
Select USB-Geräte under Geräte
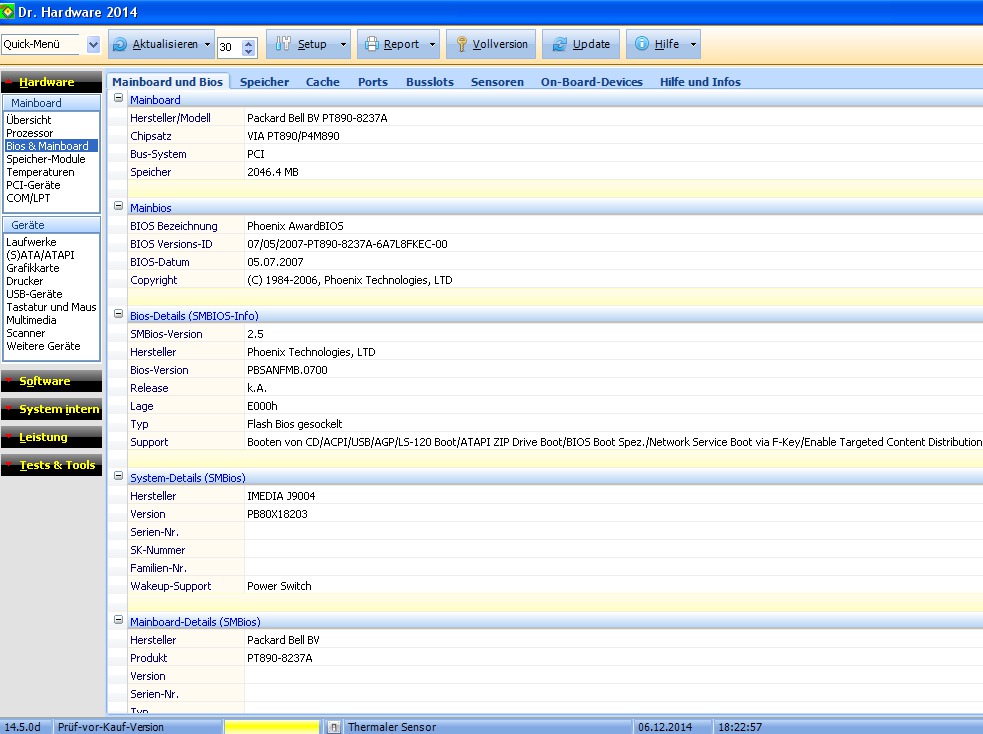coord(34,294)
